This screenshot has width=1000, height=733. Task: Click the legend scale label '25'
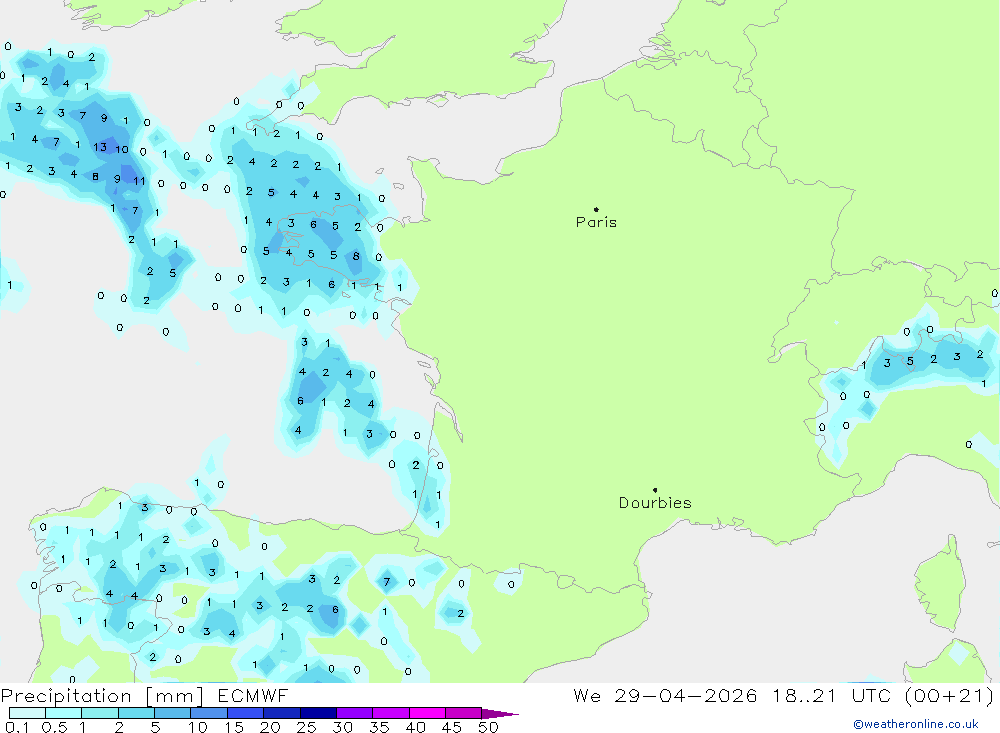pyautogui.click(x=307, y=727)
